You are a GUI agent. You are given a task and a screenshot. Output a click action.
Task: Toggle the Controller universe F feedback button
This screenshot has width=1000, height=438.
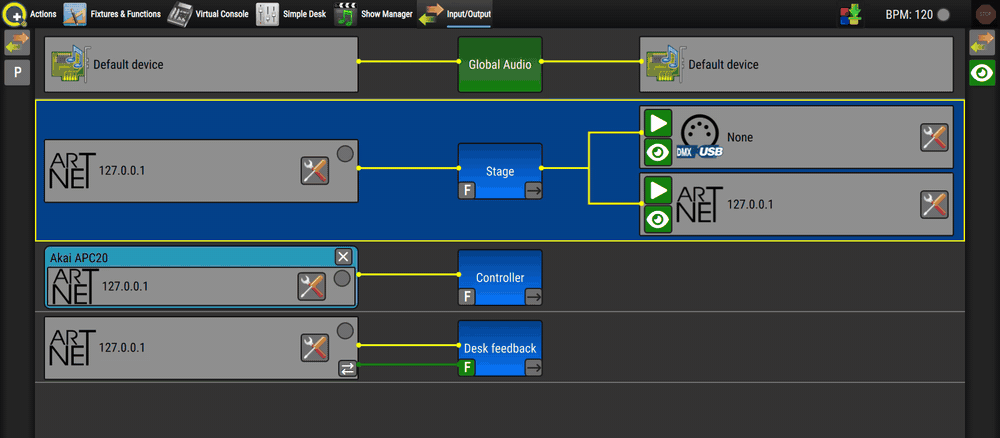(x=467, y=296)
